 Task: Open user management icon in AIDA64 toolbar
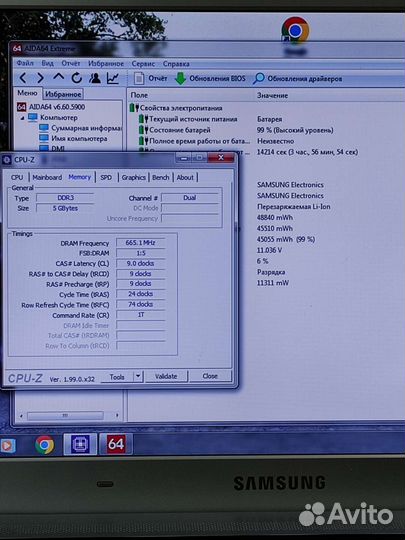(95, 79)
